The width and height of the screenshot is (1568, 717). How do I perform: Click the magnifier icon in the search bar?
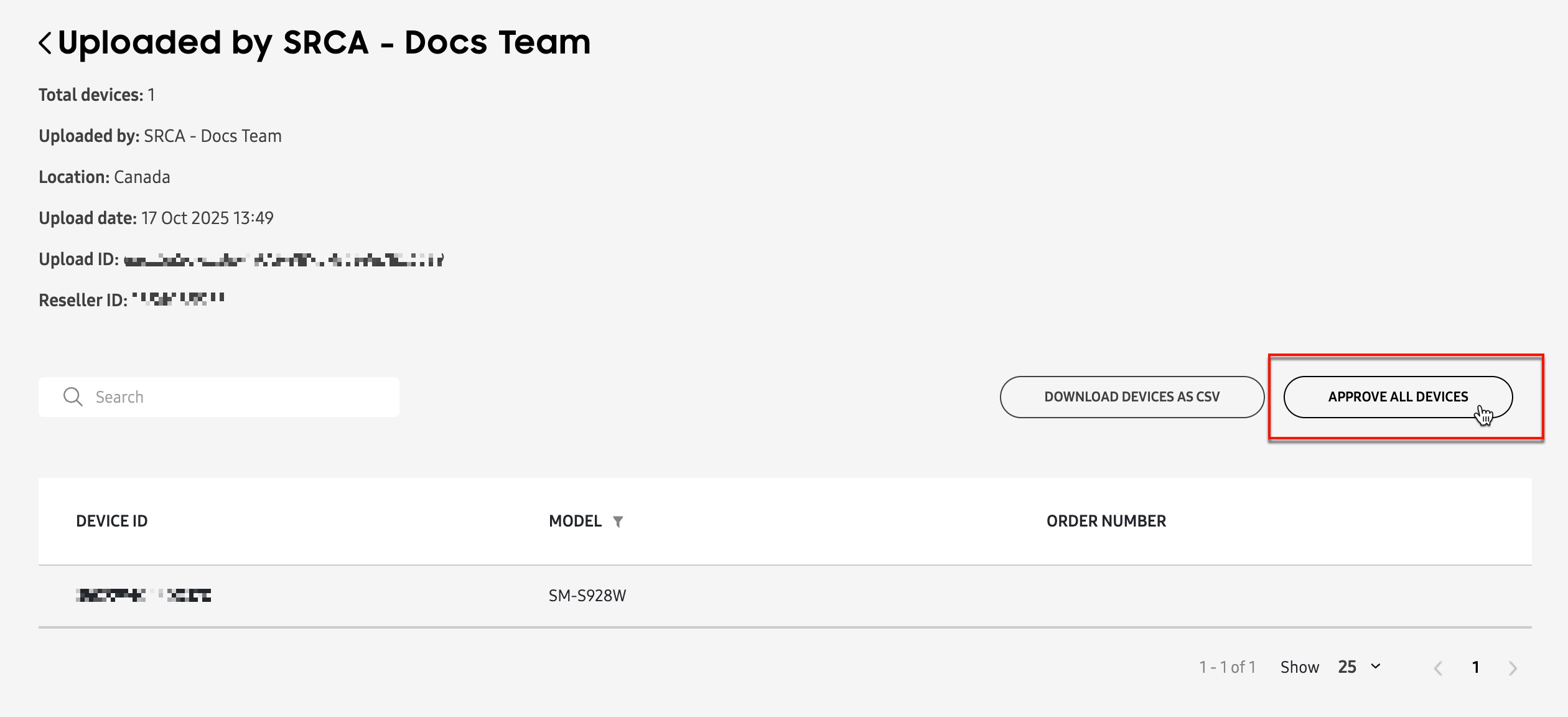[x=73, y=396]
